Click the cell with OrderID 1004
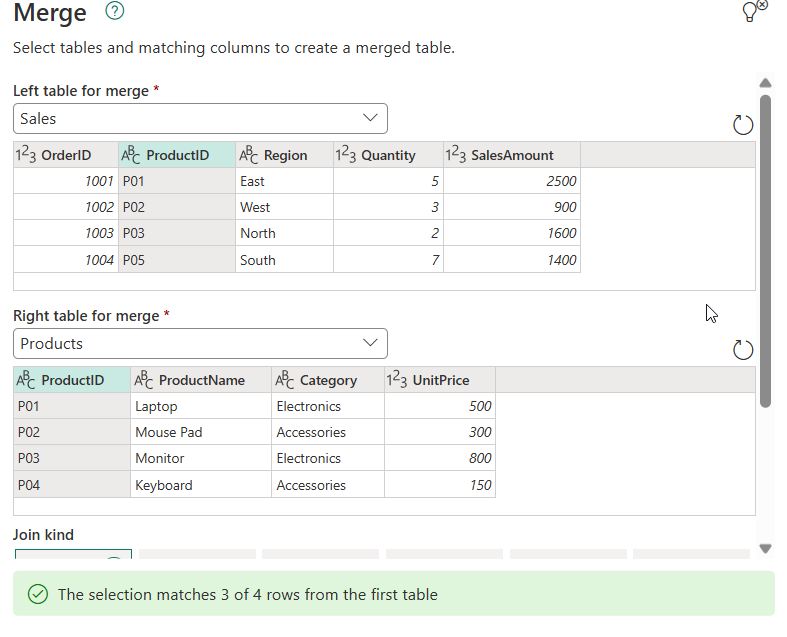 (66, 260)
